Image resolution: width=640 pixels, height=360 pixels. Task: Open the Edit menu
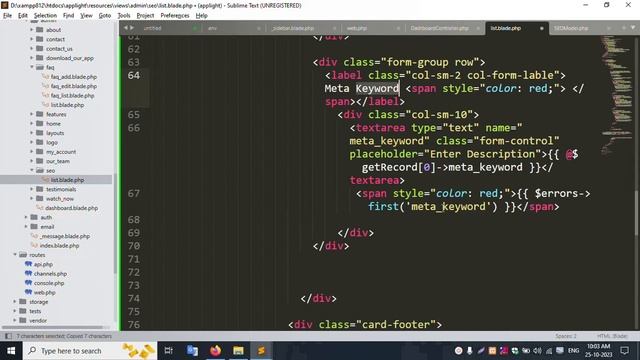click(23, 16)
